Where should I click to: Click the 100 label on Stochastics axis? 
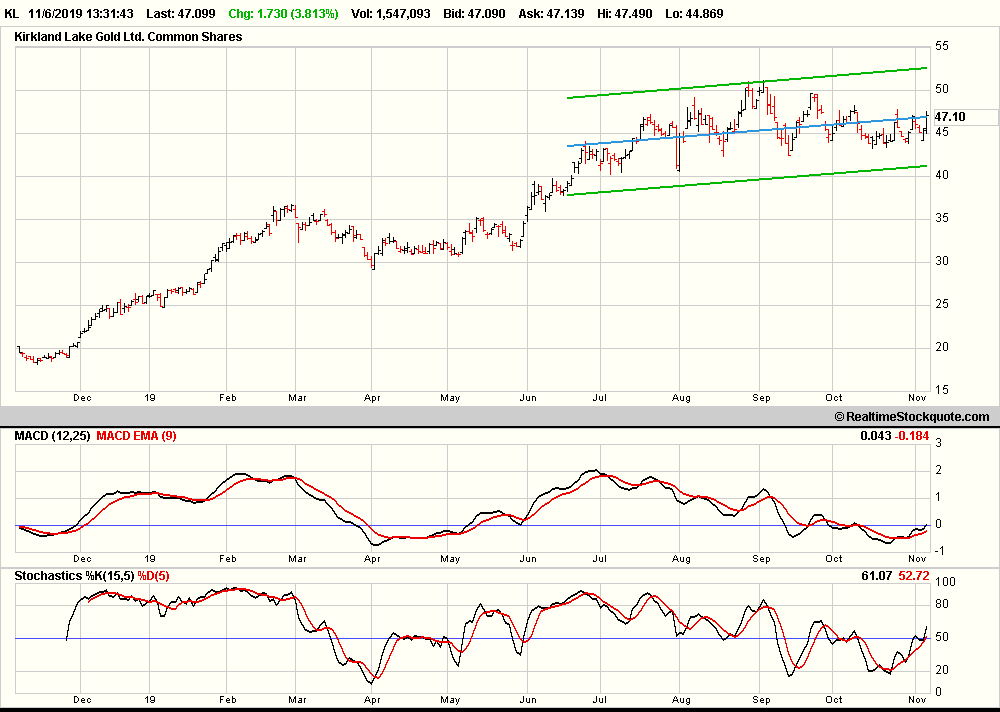coord(945,582)
